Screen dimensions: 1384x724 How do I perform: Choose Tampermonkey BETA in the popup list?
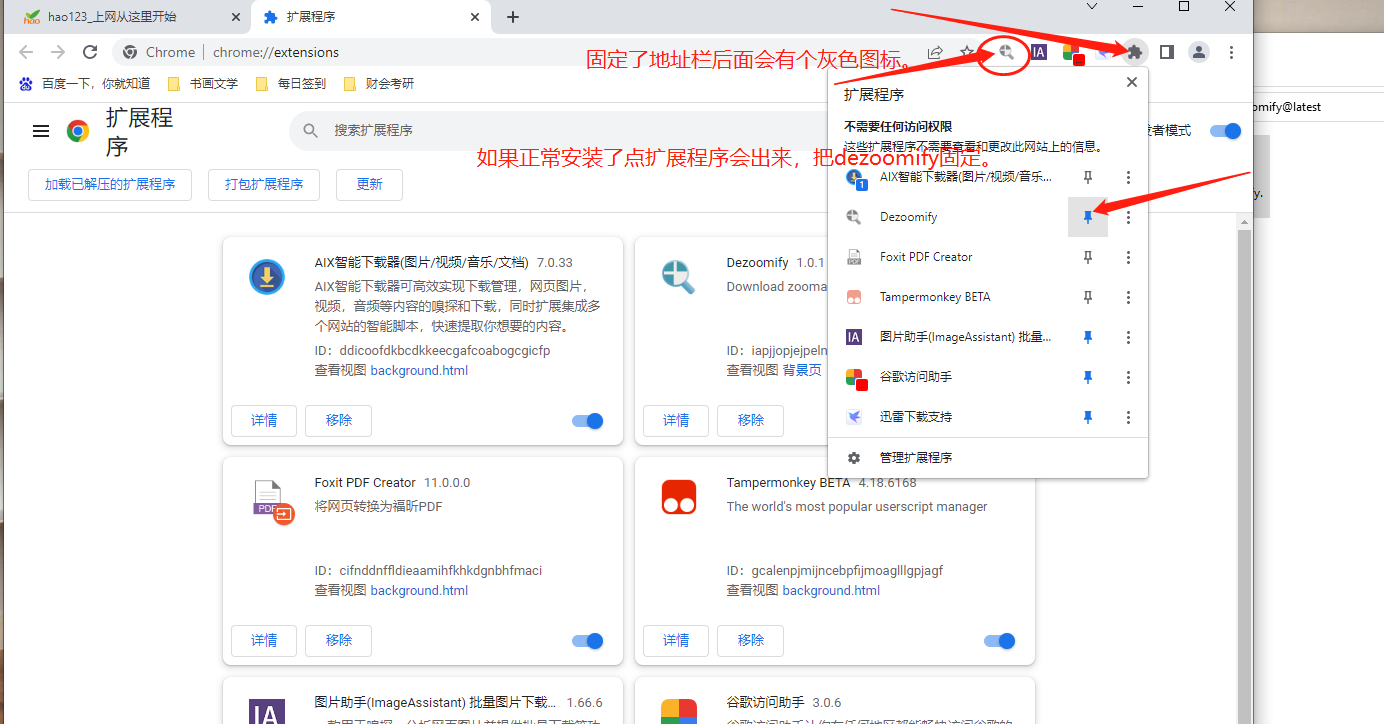[948, 297]
